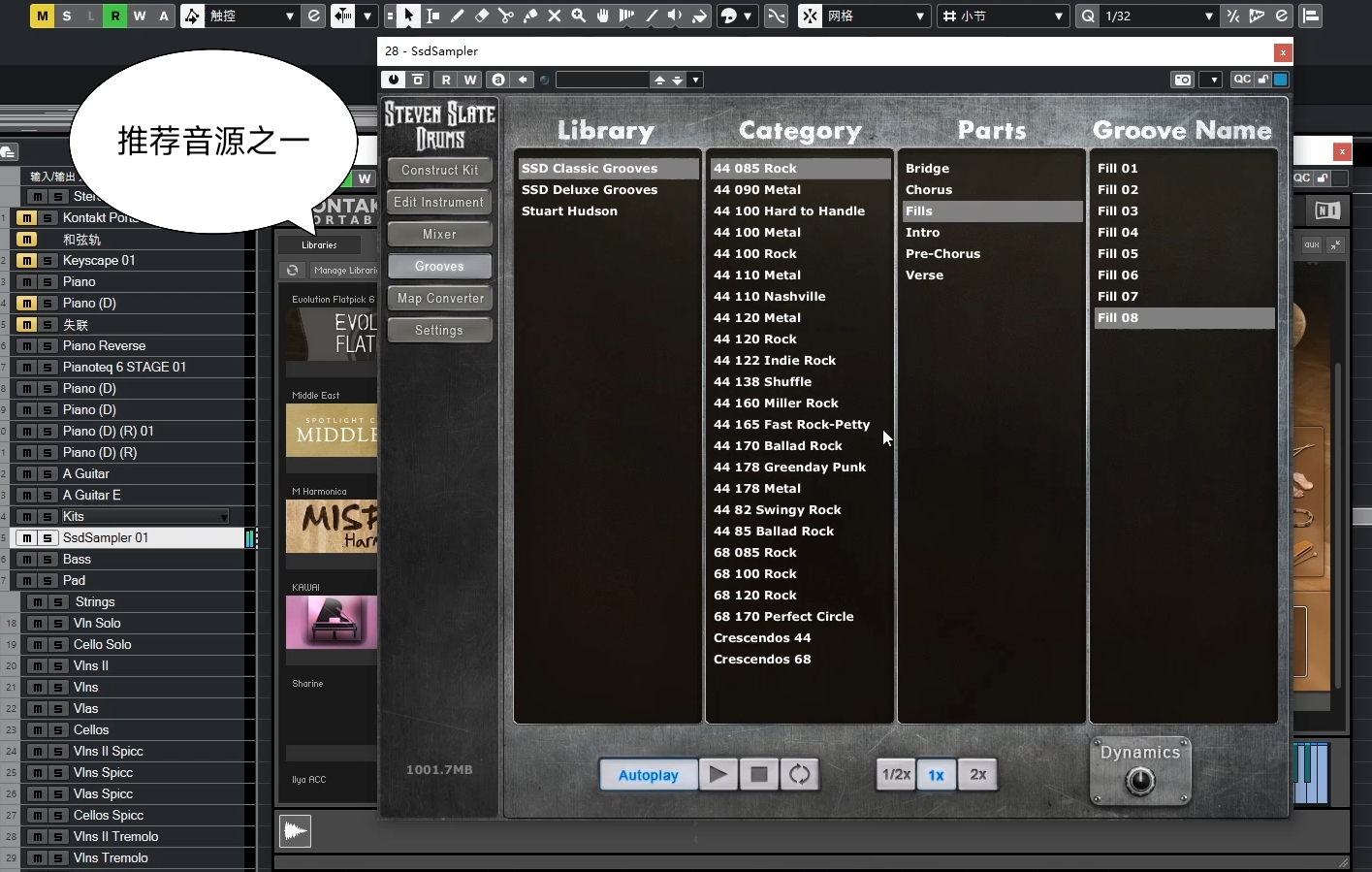The height and width of the screenshot is (872, 1372).
Task: Select the Time Warp tool
Action: pyautogui.click(x=626, y=16)
